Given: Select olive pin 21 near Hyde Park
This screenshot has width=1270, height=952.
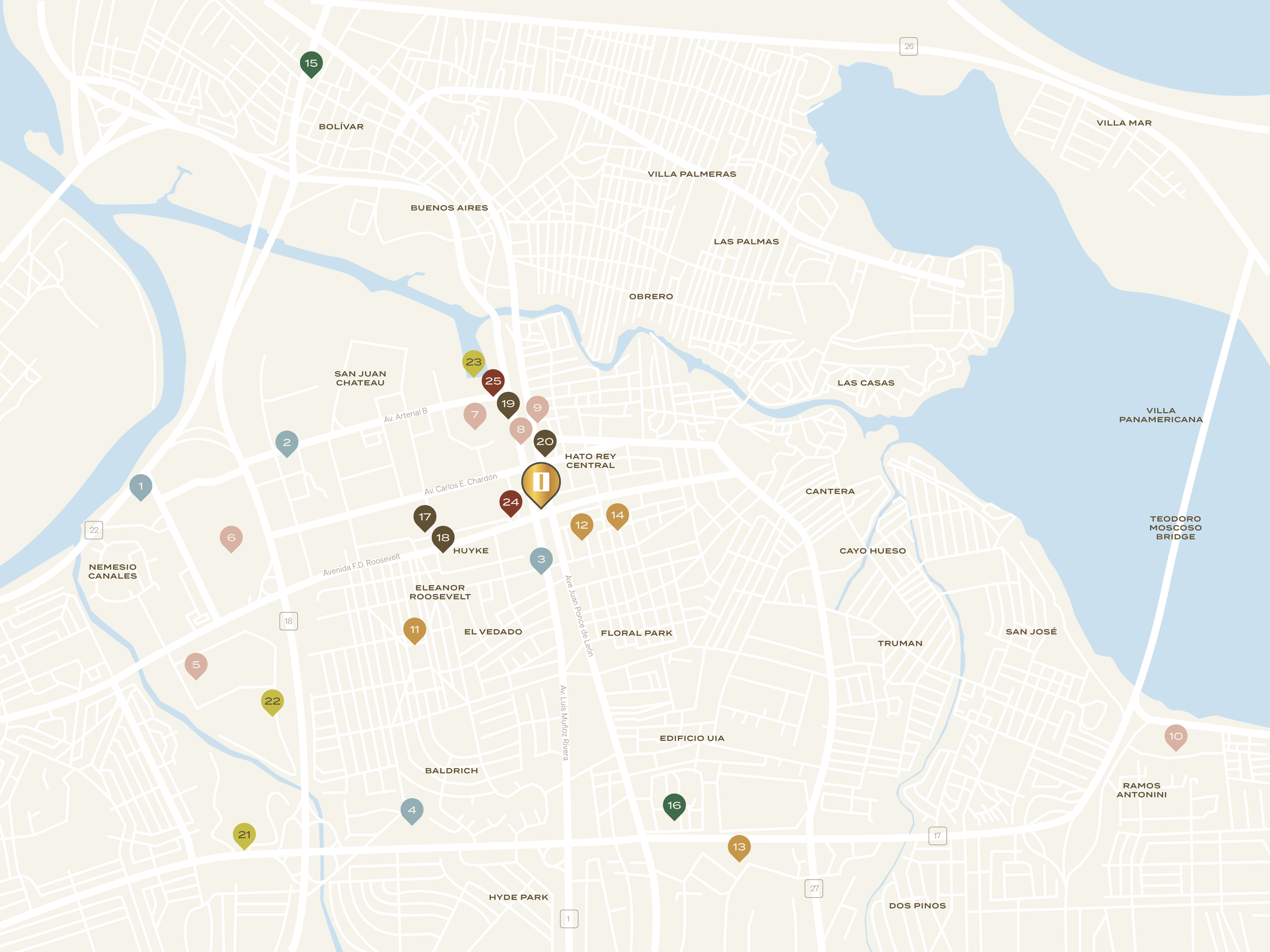Looking at the screenshot, I should click(x=246, y=835).
